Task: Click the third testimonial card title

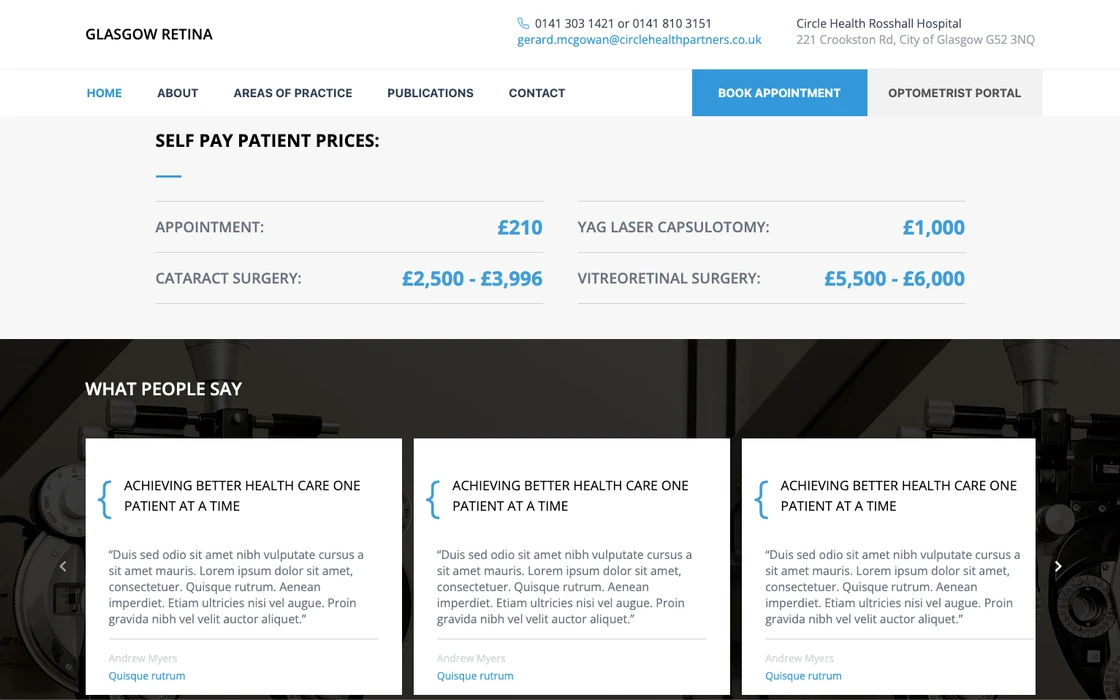Action: pos(899,496)
